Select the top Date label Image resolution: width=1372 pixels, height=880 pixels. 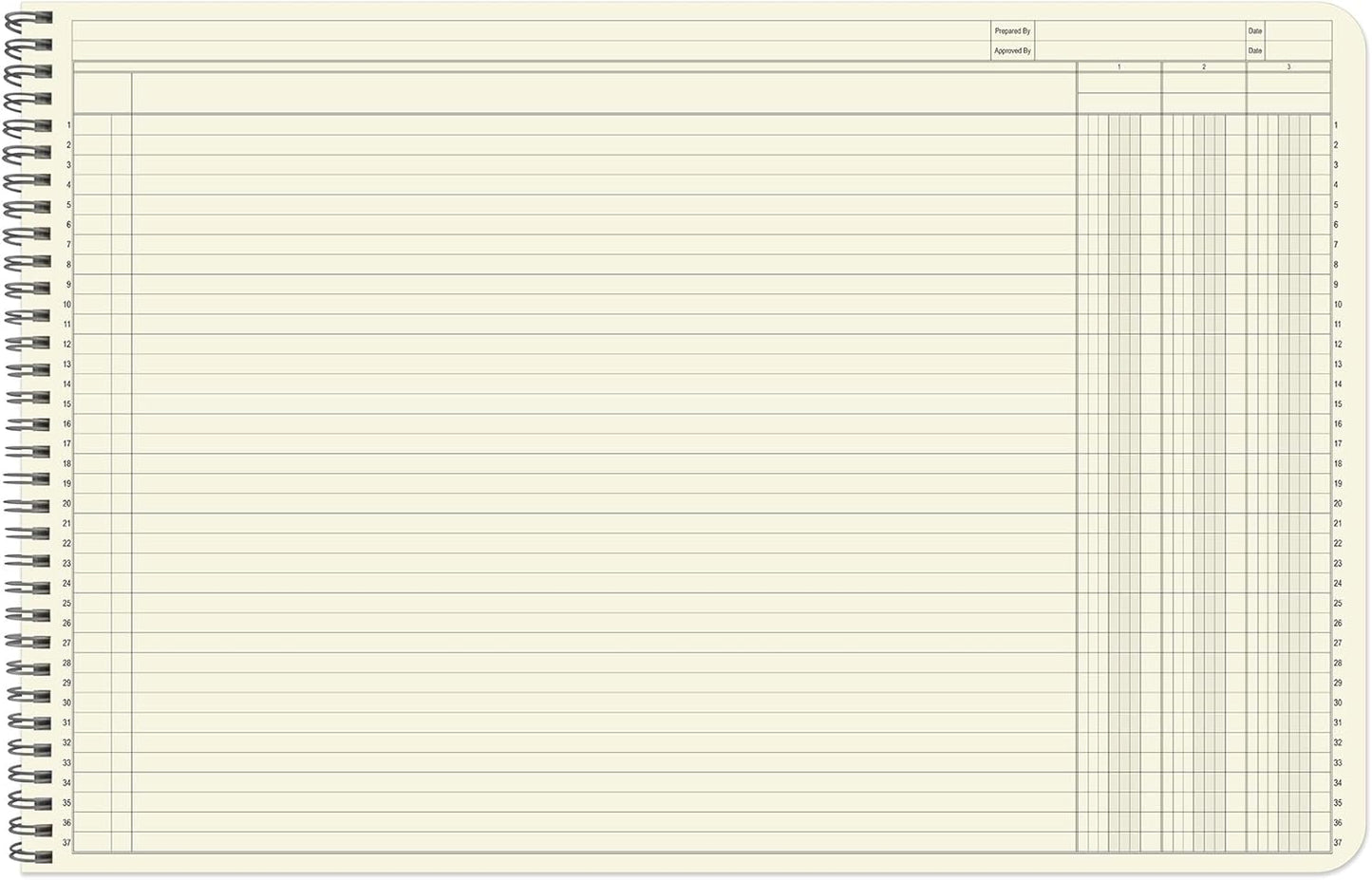[1254, 30]
